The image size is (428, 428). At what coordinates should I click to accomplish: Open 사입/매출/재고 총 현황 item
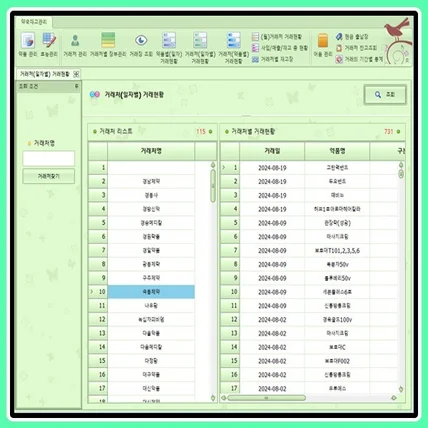pyautogui.click(x=280, y=48)
